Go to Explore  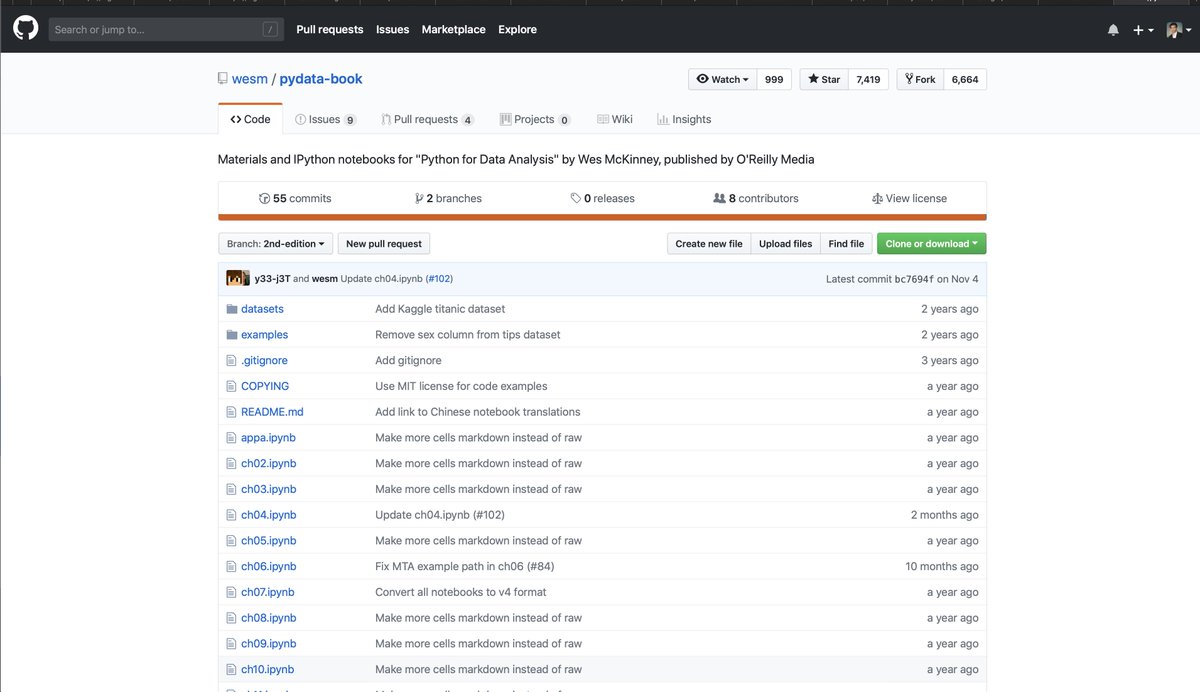518,30
